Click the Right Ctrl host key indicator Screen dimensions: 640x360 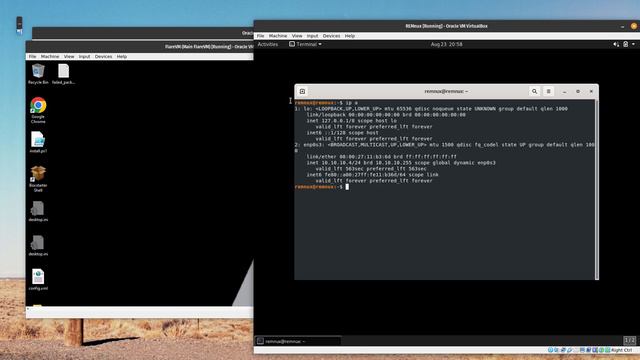tap(621, 350)
